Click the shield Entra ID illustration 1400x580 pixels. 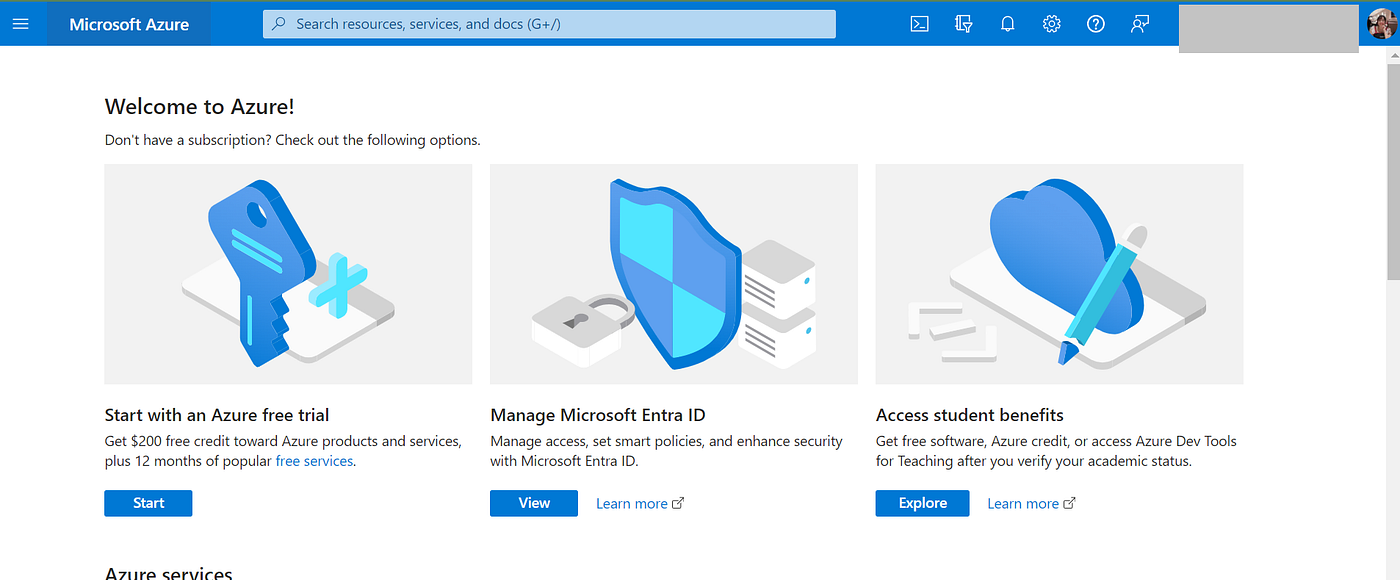tap(674, 274)
